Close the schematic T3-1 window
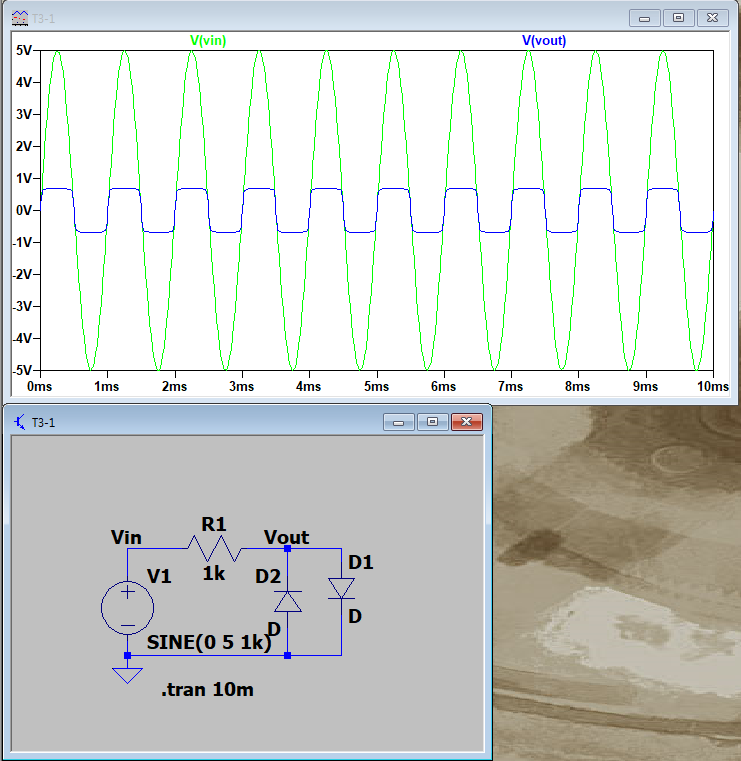The width and height of the screenshot is (741, 761). pyautogui.click(x=465, y=422)
